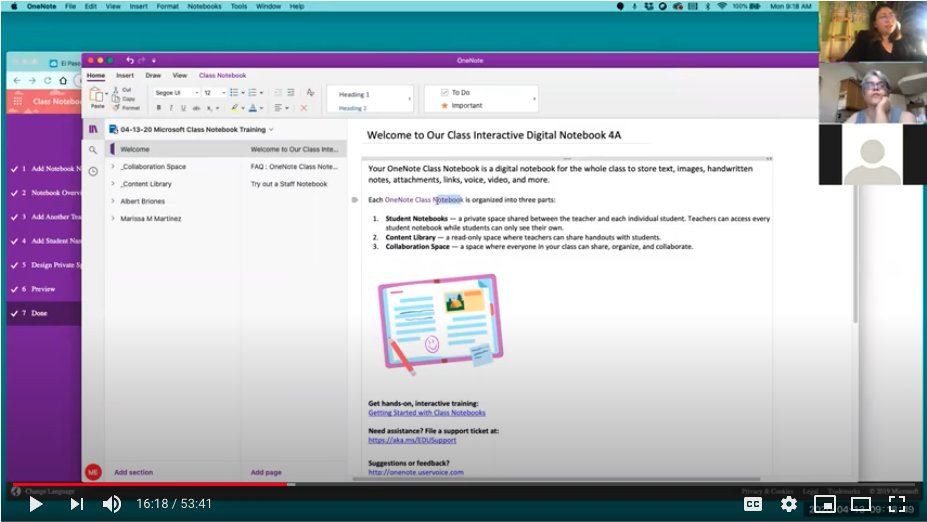Open recent notes clock icon
The image size is (927, 522).
(93, 171)
